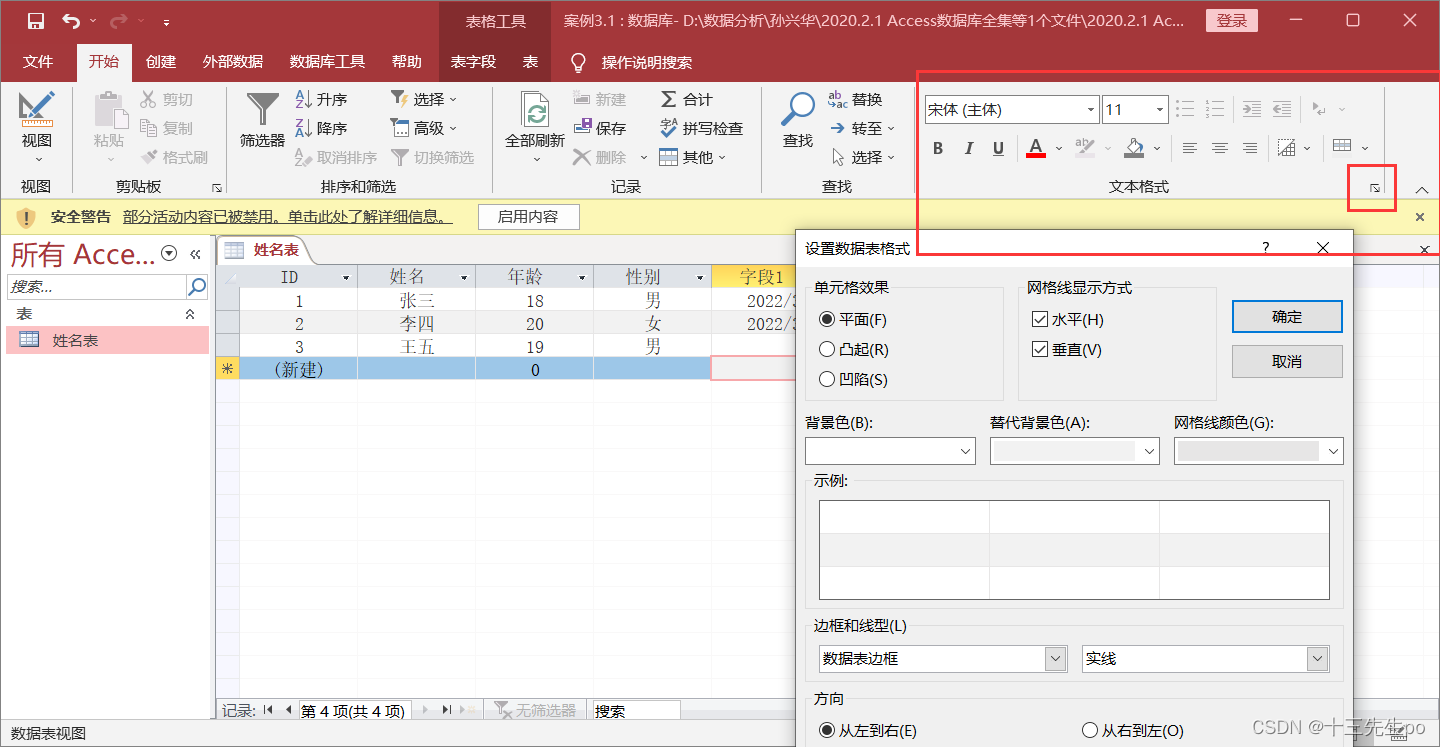The image size is (1440, 747).
Task: Open the 数据表边框 border dropdown
Action: [x=1055, y=659]
